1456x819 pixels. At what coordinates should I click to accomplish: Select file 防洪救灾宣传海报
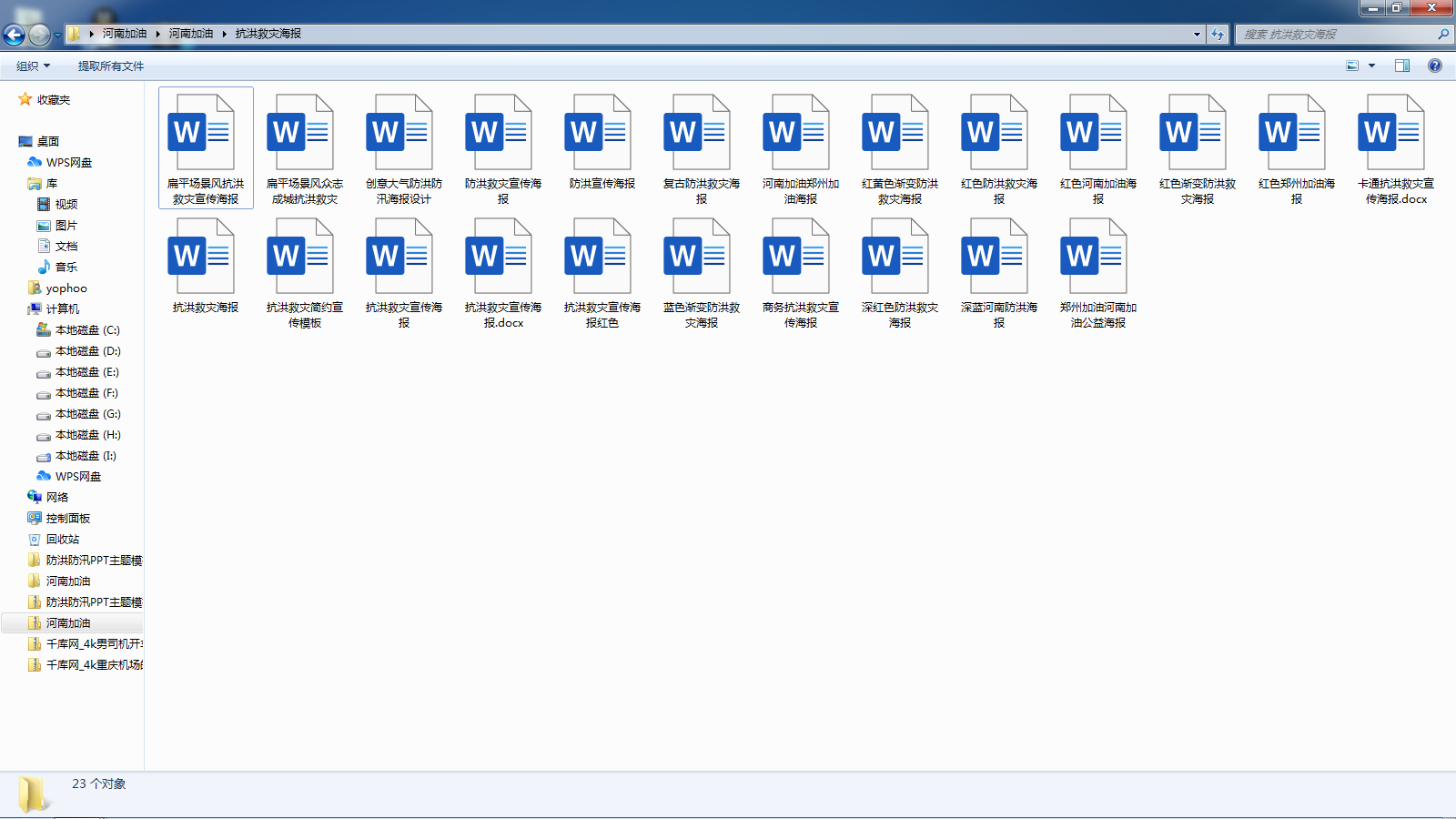point(503,148)
